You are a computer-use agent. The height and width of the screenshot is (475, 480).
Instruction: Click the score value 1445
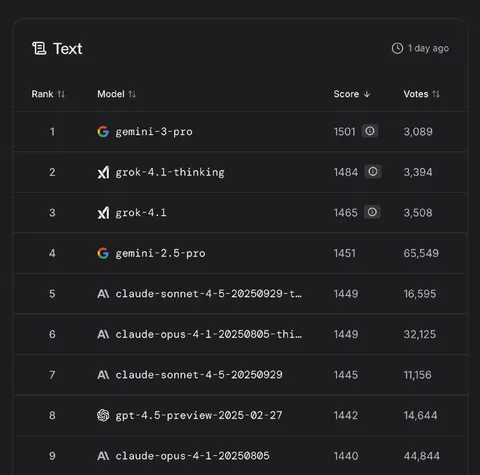(346, 375)
